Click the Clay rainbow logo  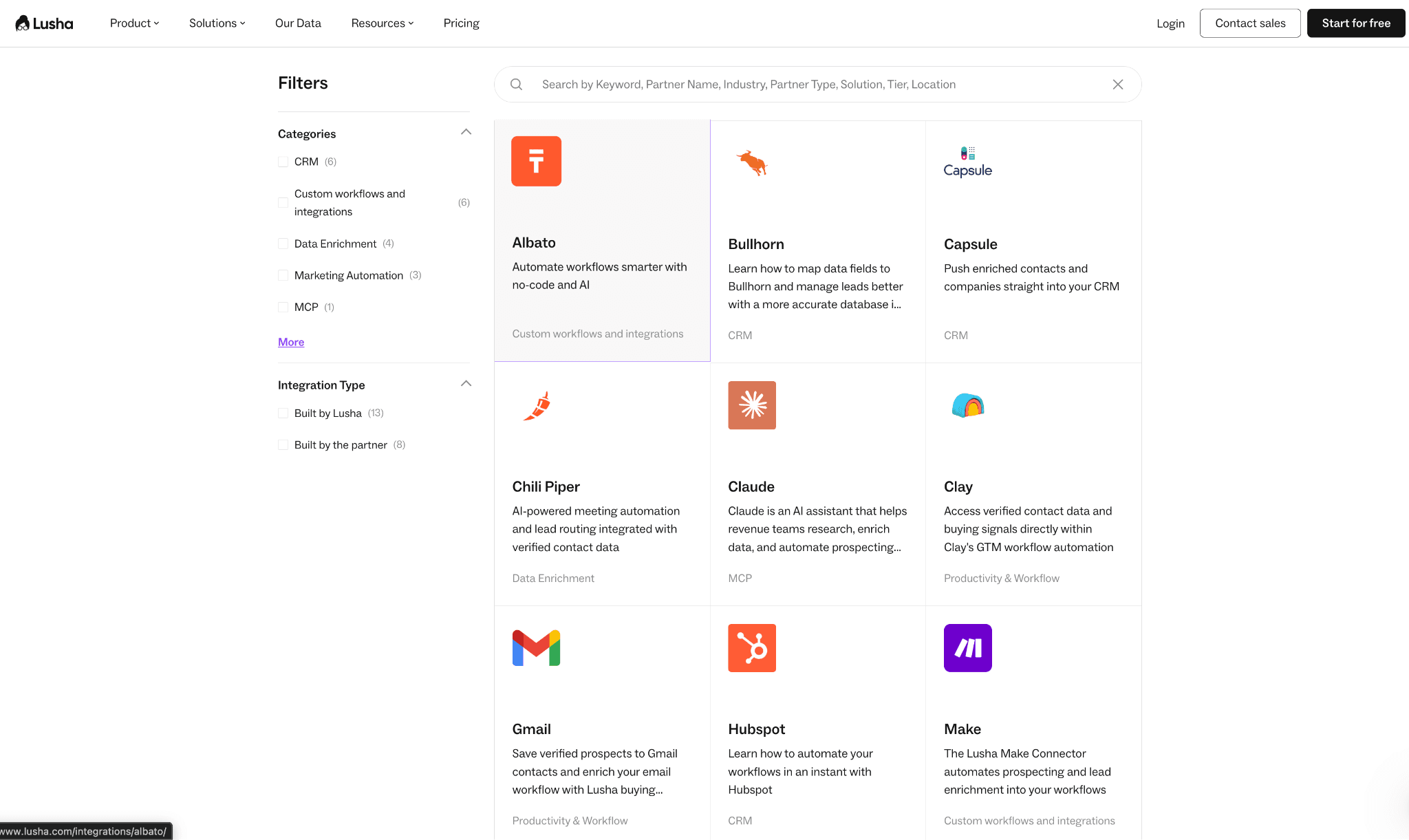point(968,405)
